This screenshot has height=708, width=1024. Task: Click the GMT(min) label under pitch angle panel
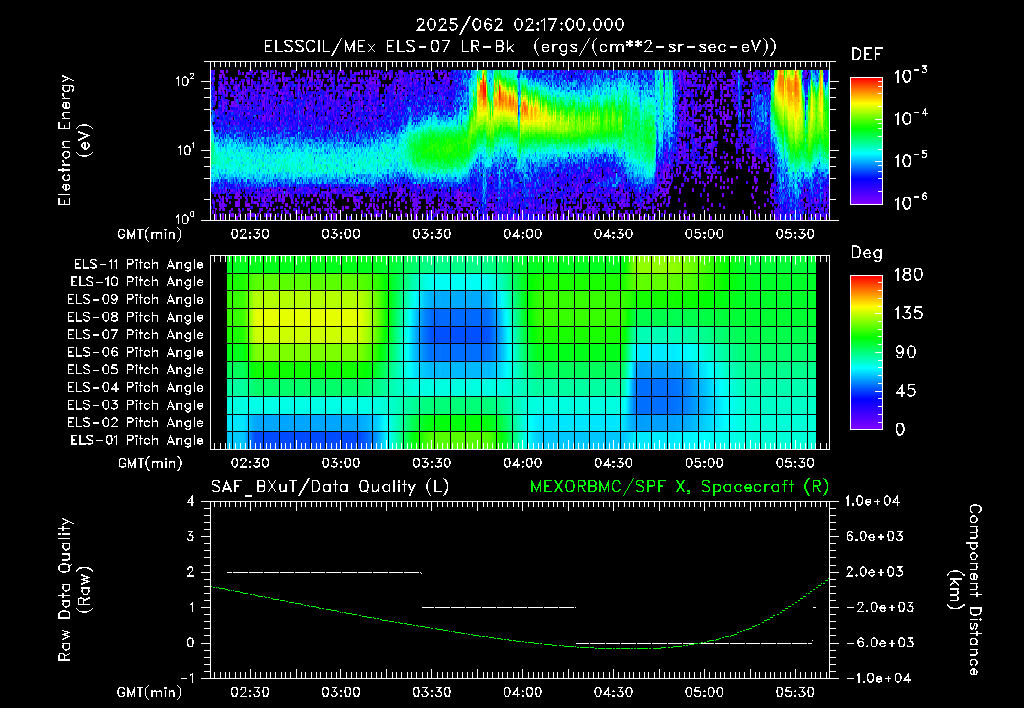tap(150, 464)
